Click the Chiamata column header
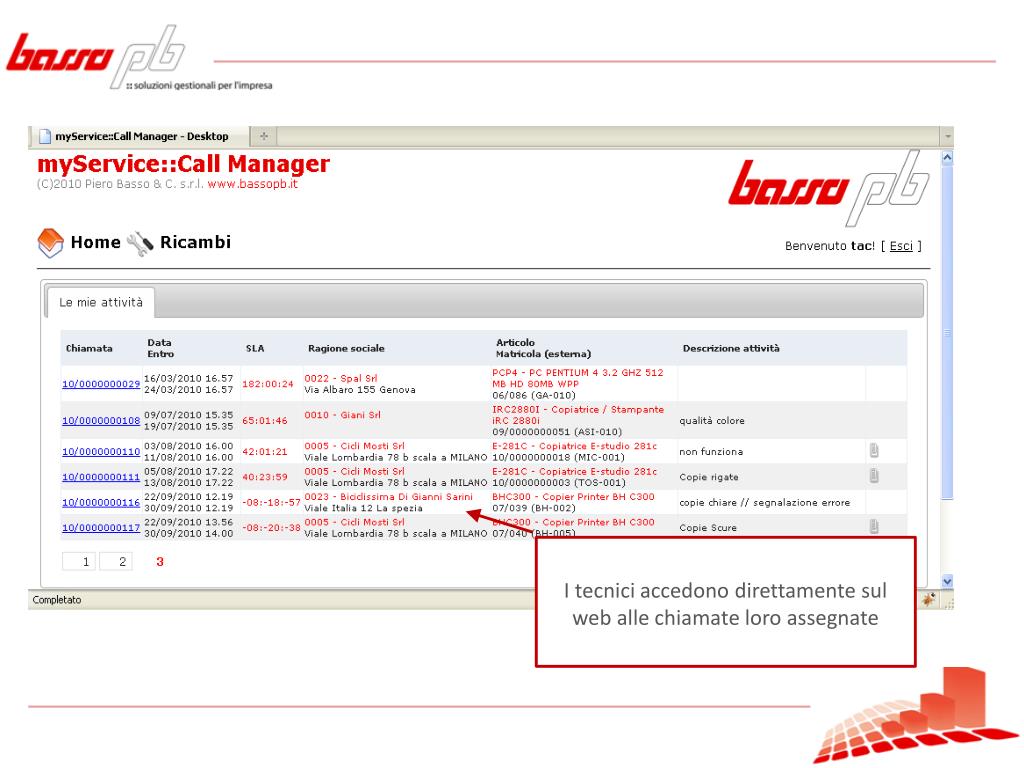The width and height of the screenshot is (1024, 768). tap(89, 349)
